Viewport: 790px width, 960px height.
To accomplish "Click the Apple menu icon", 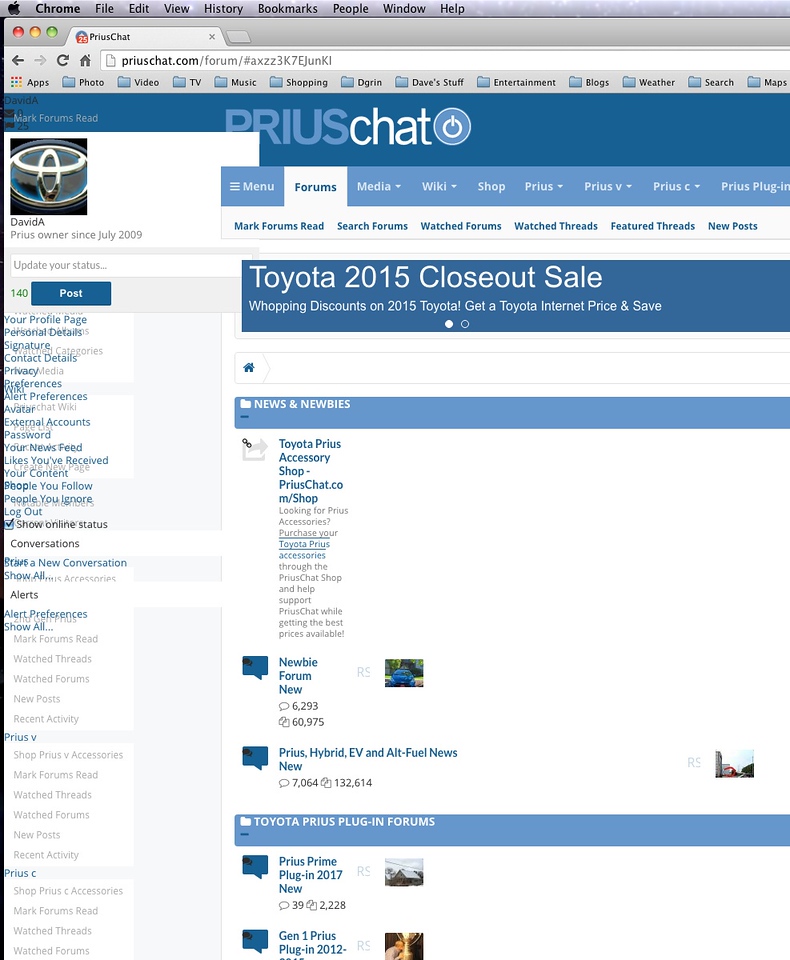I will (13, 9).
